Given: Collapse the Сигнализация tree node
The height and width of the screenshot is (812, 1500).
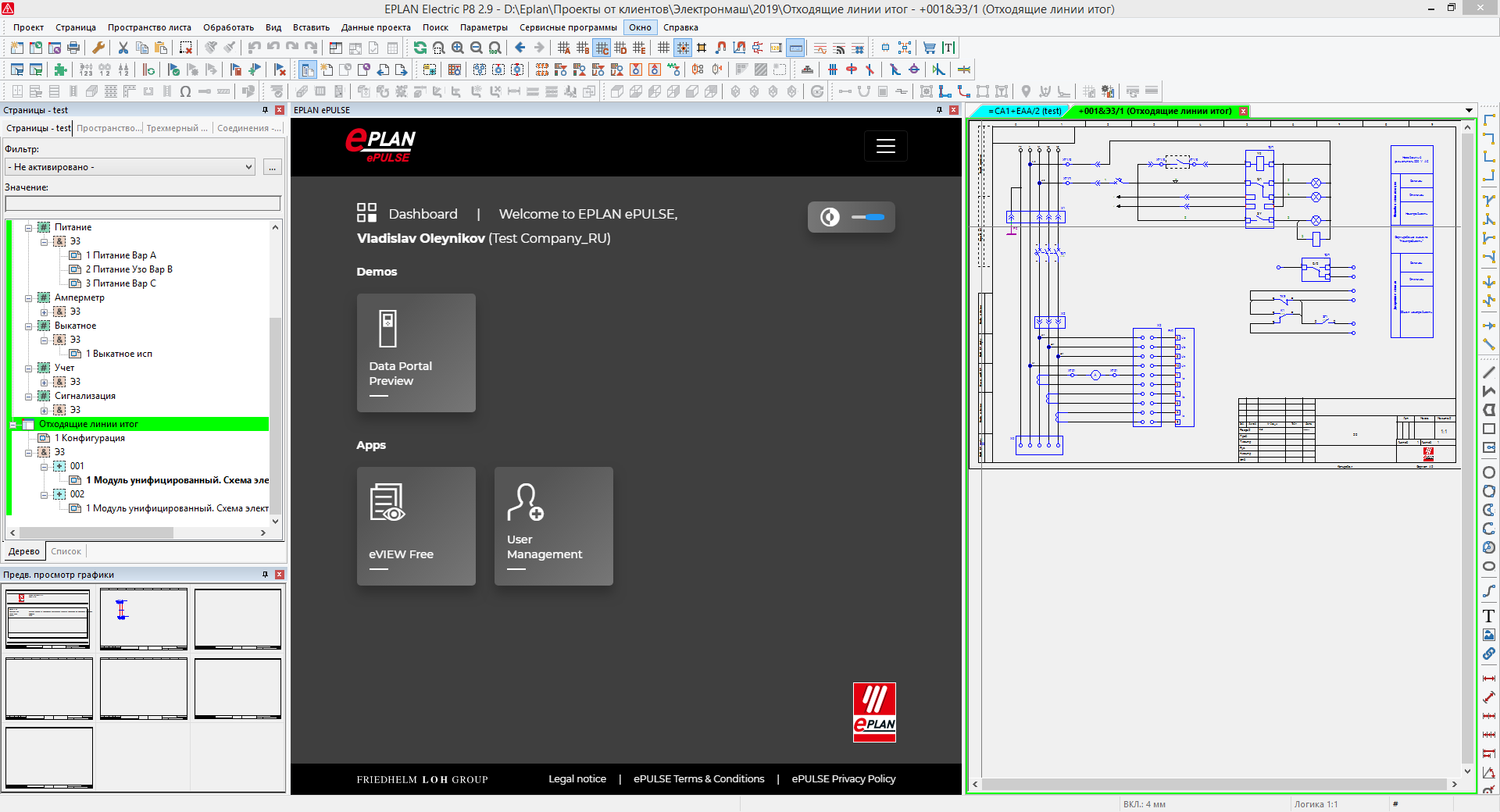Looking at the screenshot, I should [28, 396].
